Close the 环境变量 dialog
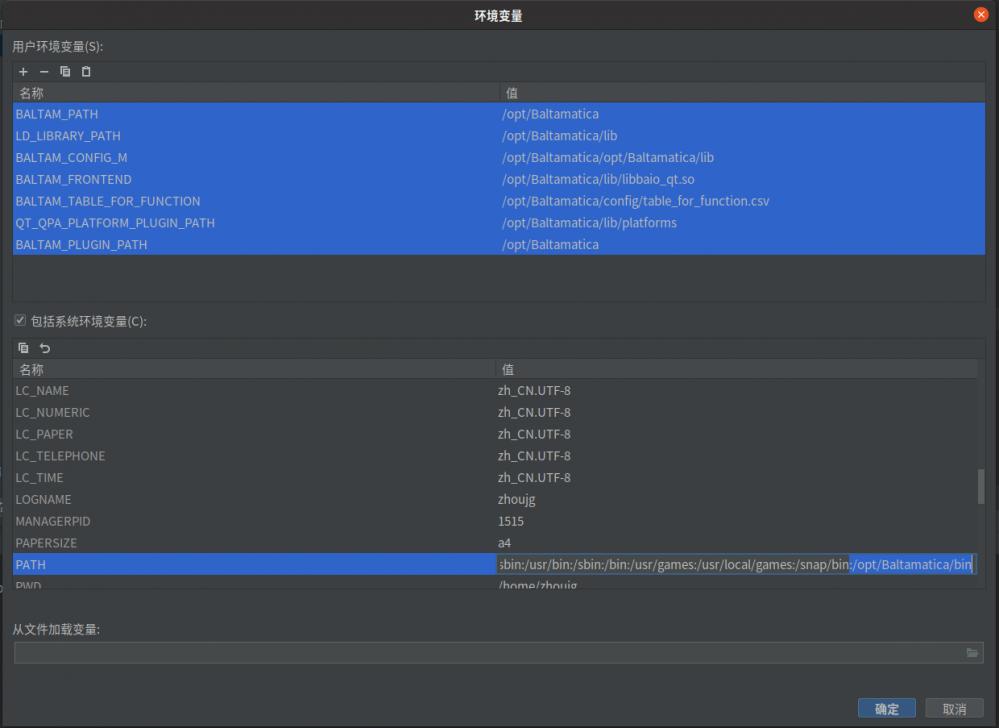The height and width of the screenshot is (728, 999). pyautogui.click(x=981, y=15)
